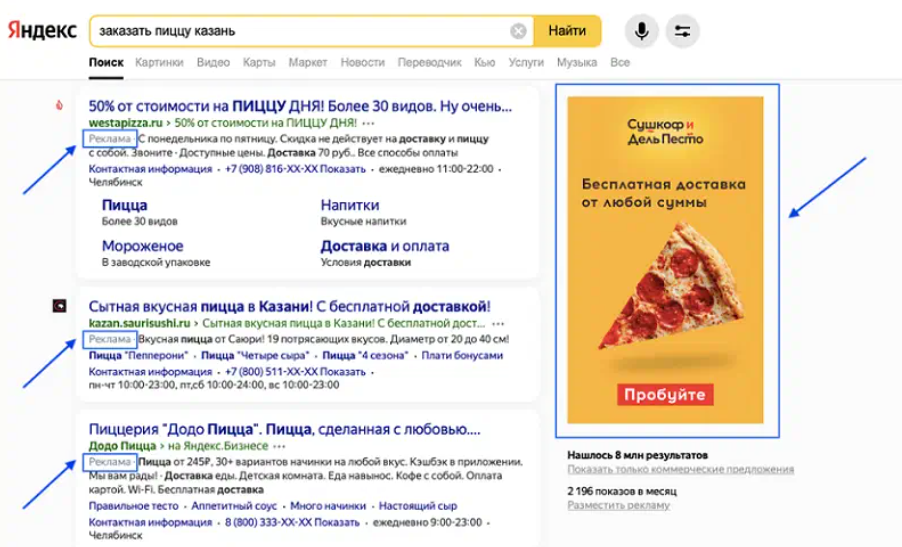Open Аппетитный соус link
This screenshot has width=902, height=547.
point(234,506)
